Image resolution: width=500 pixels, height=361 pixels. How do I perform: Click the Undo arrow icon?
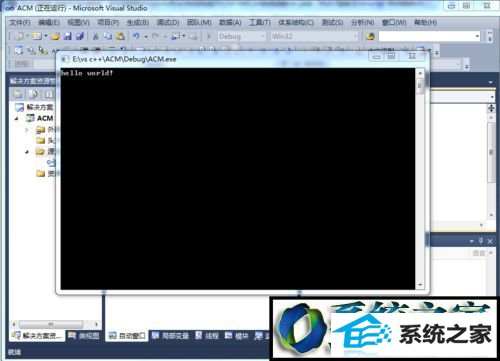click(x=136, y=36)
